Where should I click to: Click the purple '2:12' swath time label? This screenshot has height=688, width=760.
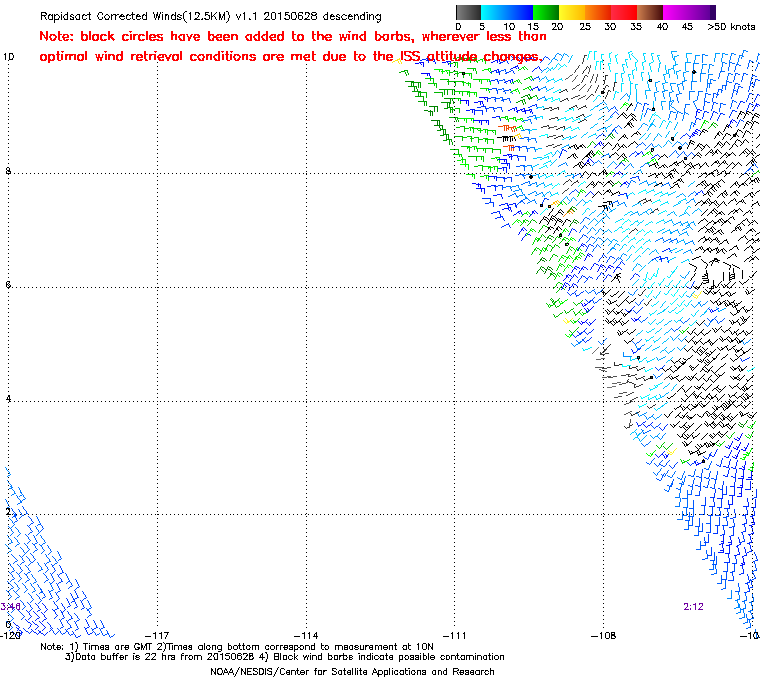click(x=693, y=607)
